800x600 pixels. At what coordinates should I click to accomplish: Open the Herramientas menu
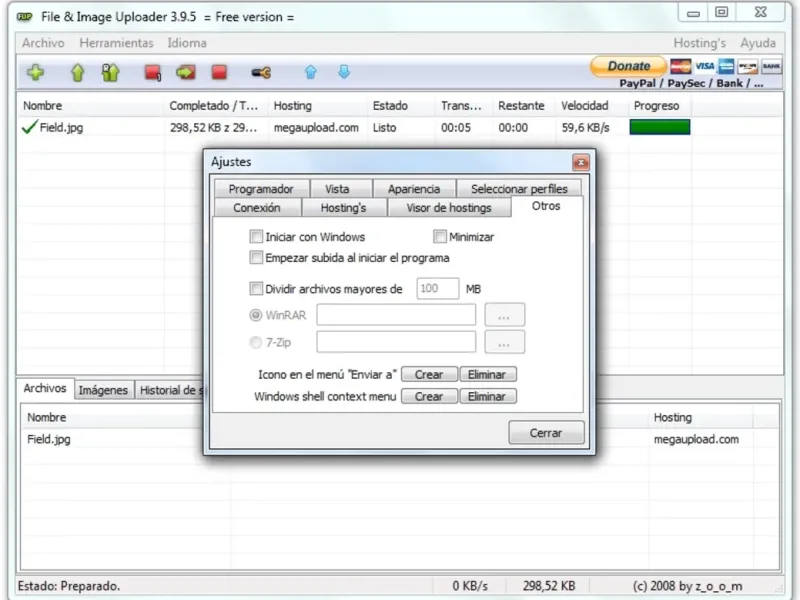point(116,43)
